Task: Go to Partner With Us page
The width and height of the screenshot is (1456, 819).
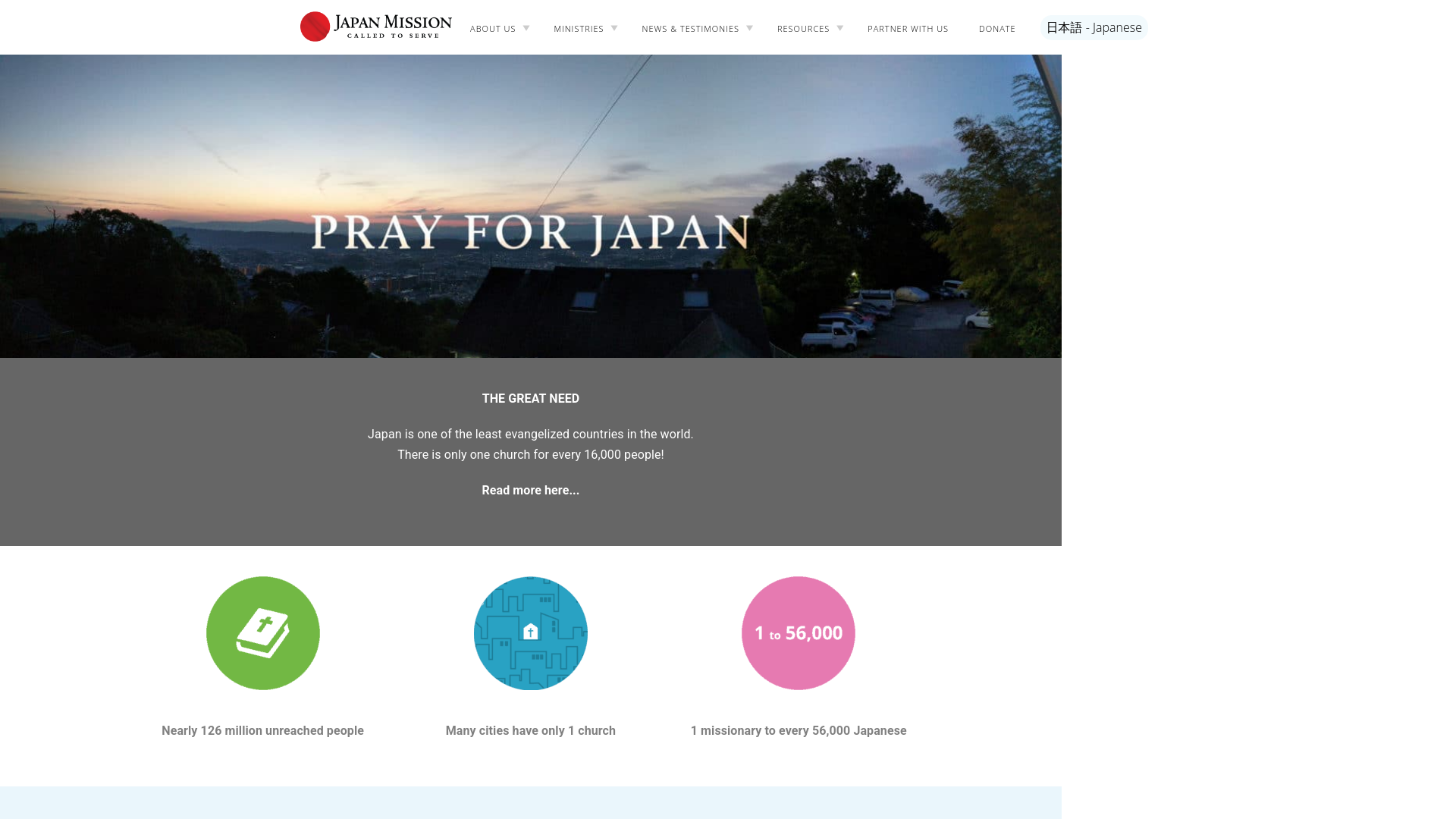Action: point(908,29)
